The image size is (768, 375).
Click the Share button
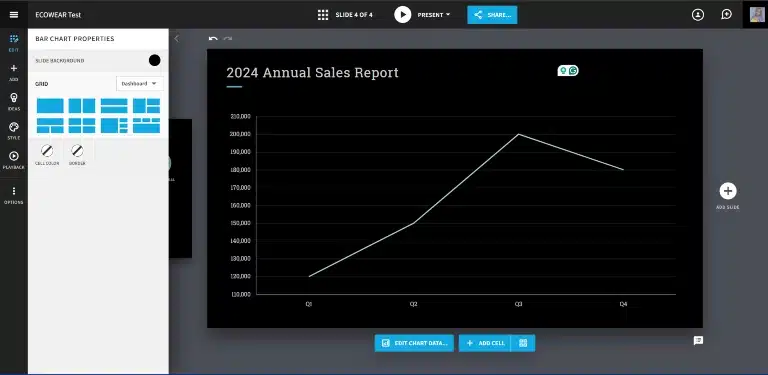coord(492,15)
